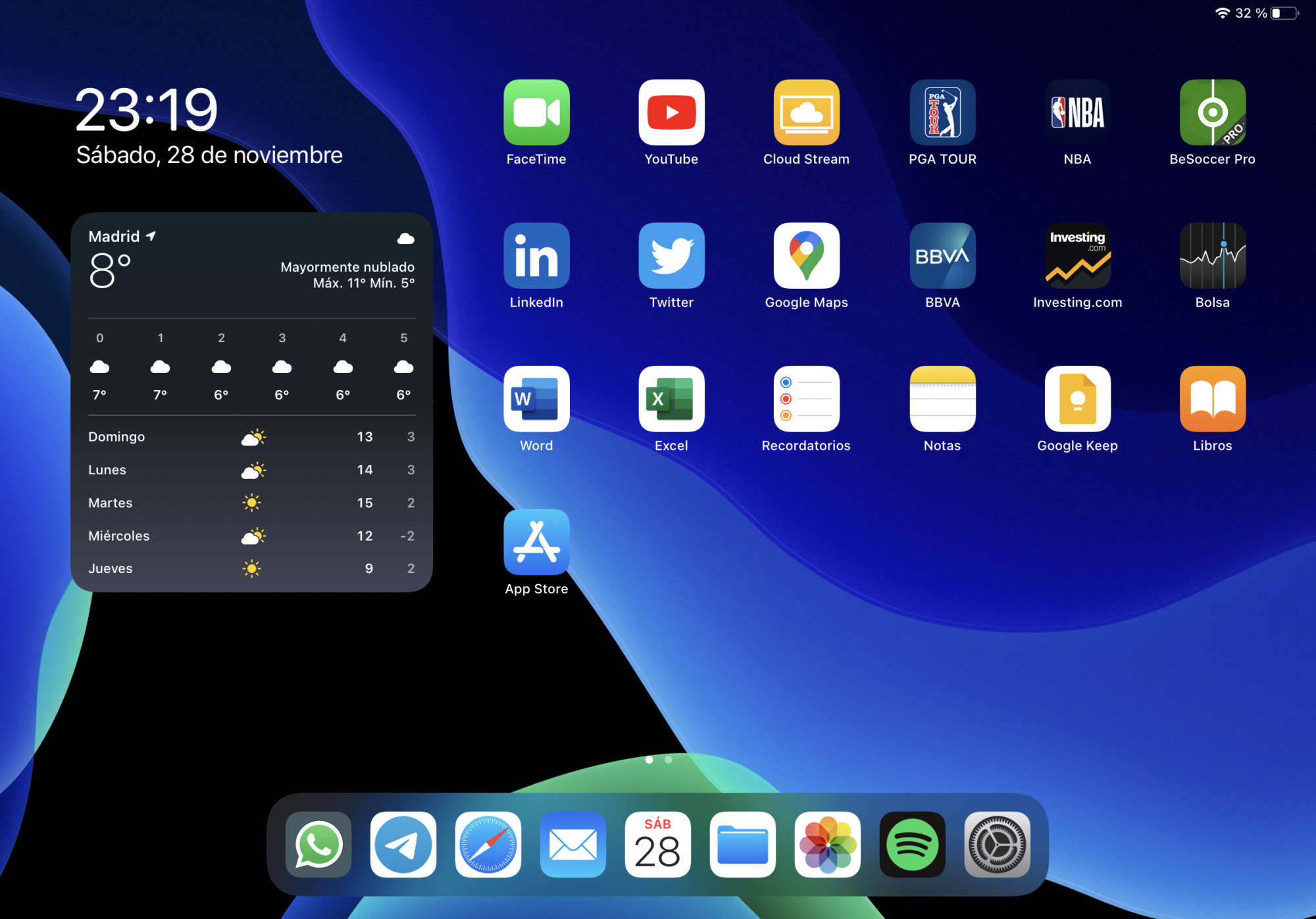
Task: Open Cloud Stream app
Action: point(806,112)
